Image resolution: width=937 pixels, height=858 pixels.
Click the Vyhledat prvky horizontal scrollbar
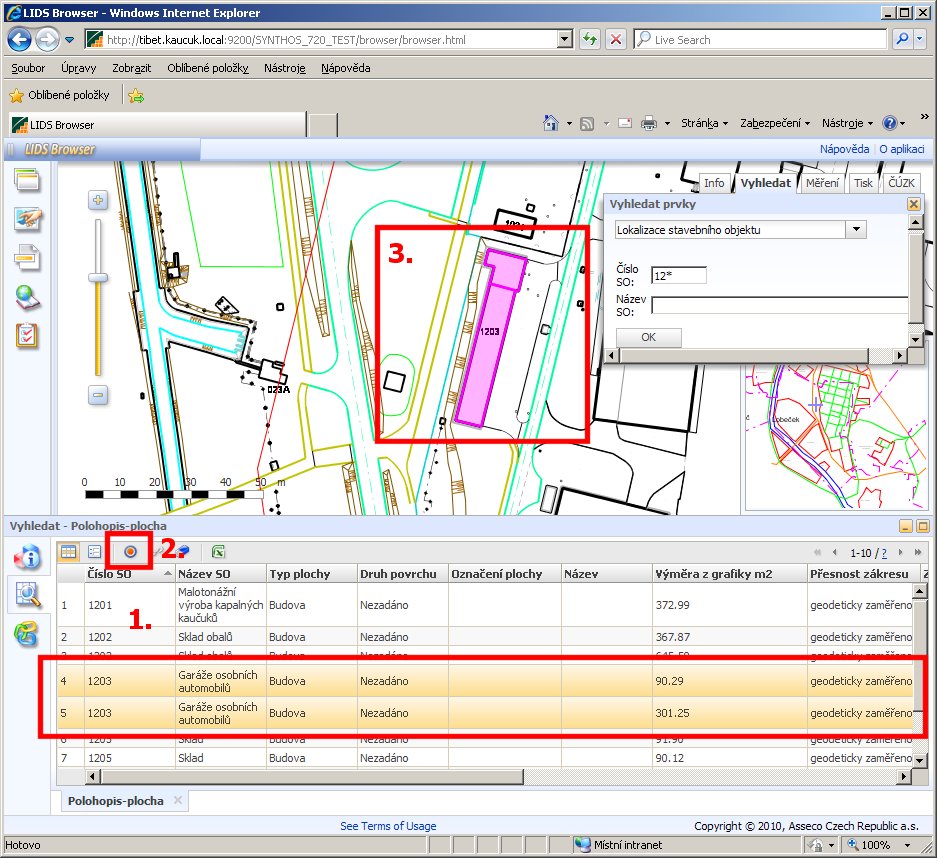tap(744, 356)
